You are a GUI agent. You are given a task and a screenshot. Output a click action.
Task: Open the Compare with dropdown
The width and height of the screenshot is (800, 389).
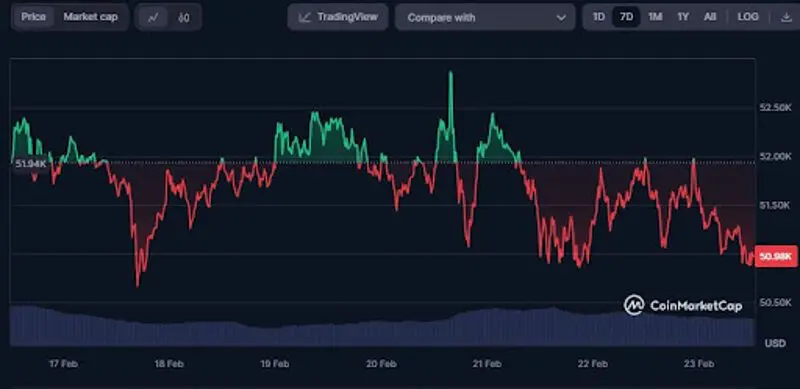pos(485,17)
